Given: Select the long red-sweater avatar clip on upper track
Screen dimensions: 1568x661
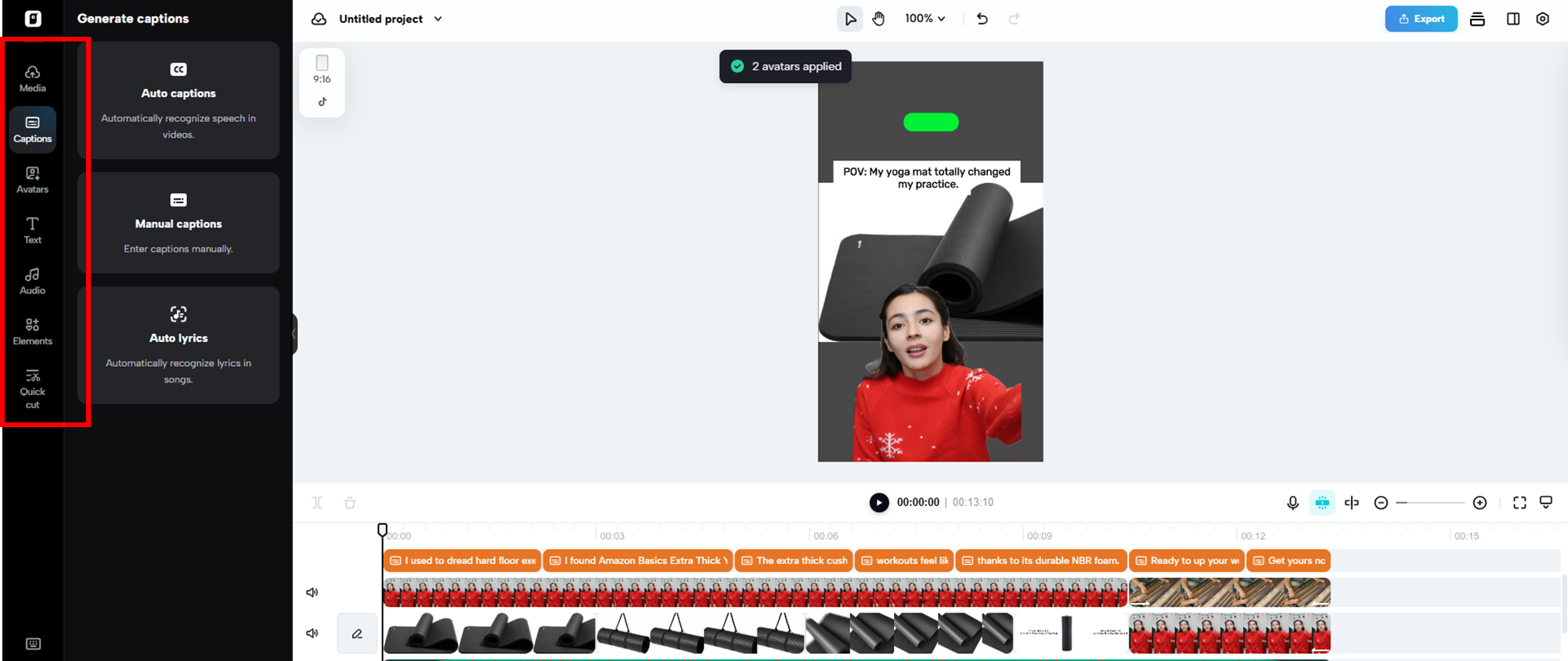Looking at the screenshot, I should click(x=755, y=592).
